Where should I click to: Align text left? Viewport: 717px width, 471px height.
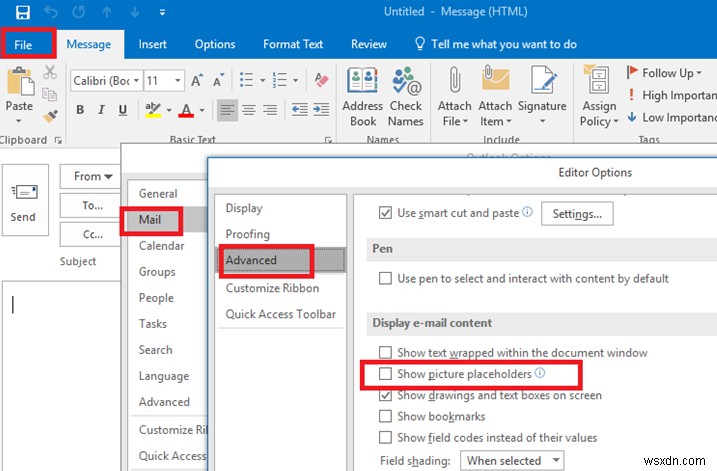227,110
